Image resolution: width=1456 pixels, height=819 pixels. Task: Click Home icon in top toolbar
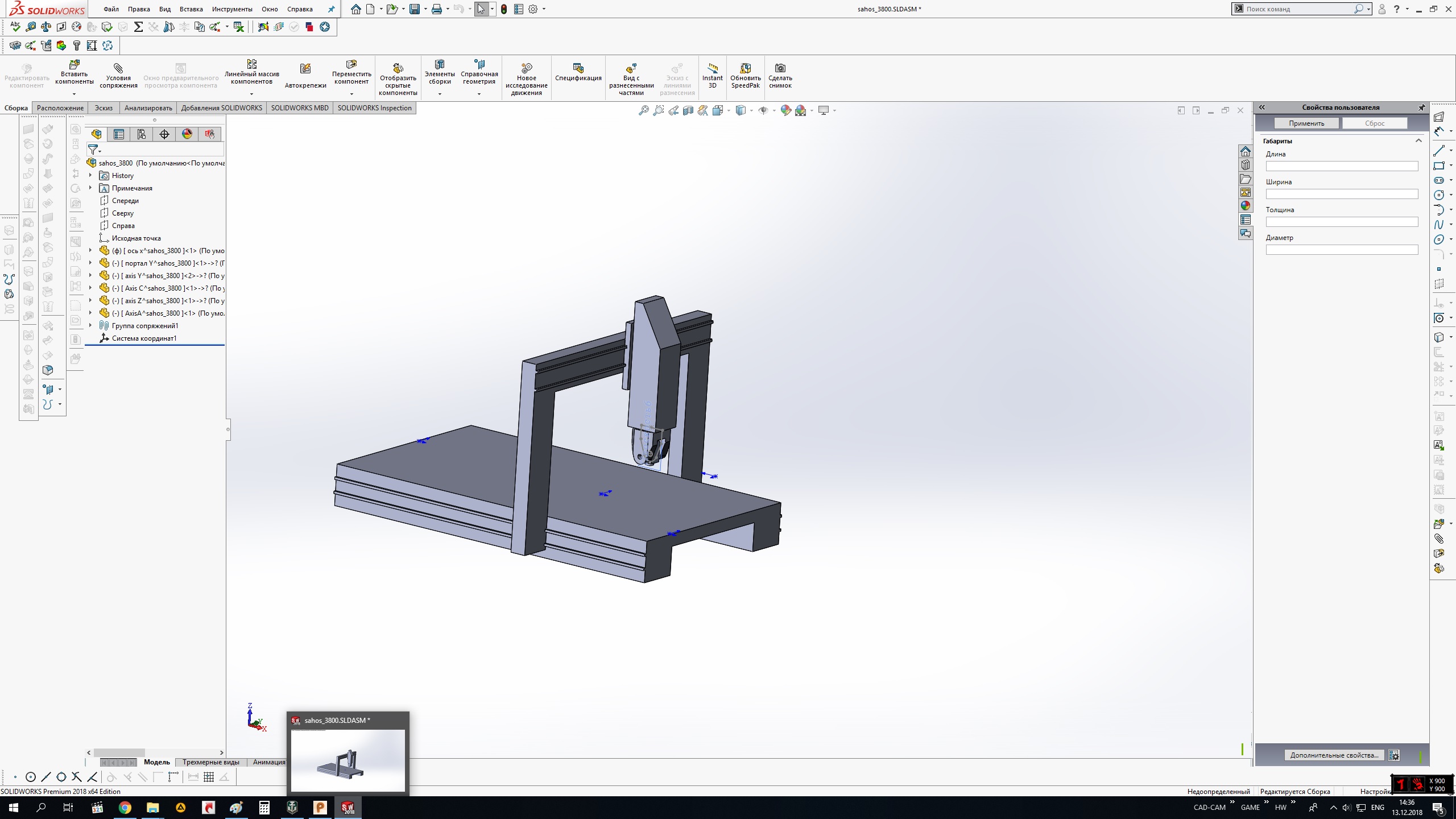pos(356,9)
